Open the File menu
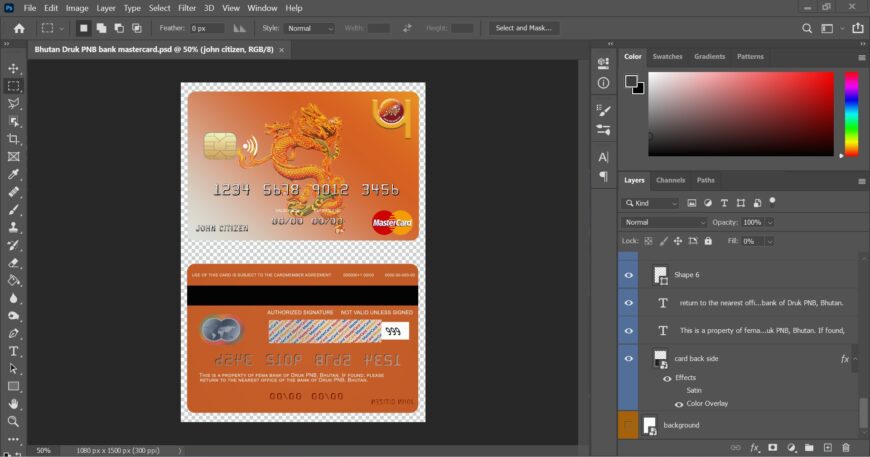The height and width of the screenshot is (457, 870). (30, 8)
